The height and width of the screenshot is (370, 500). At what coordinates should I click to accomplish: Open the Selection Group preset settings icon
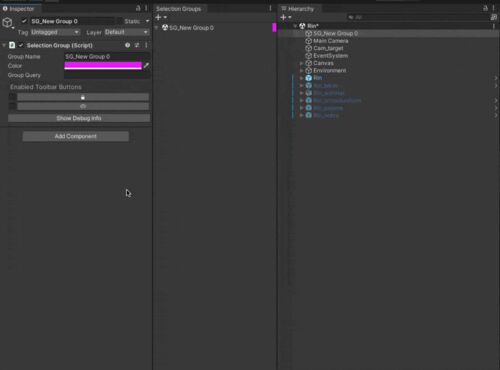(137, 45)
